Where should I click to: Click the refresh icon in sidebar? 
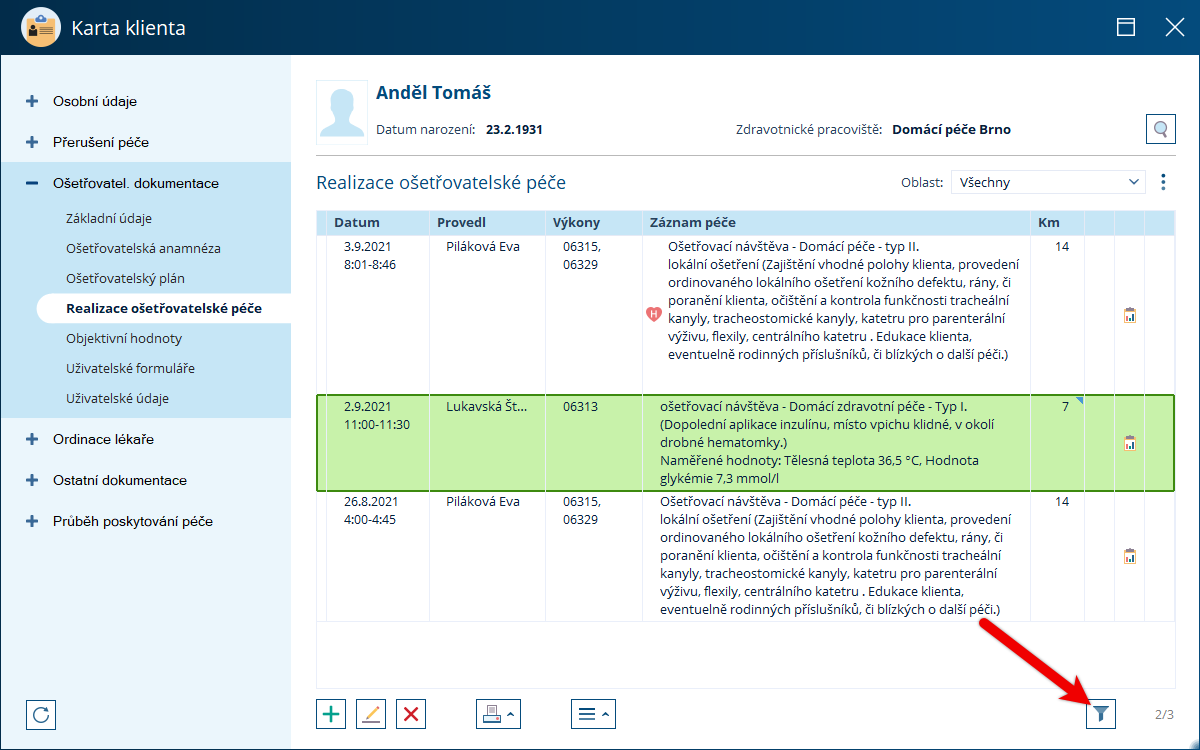[41, 714]
